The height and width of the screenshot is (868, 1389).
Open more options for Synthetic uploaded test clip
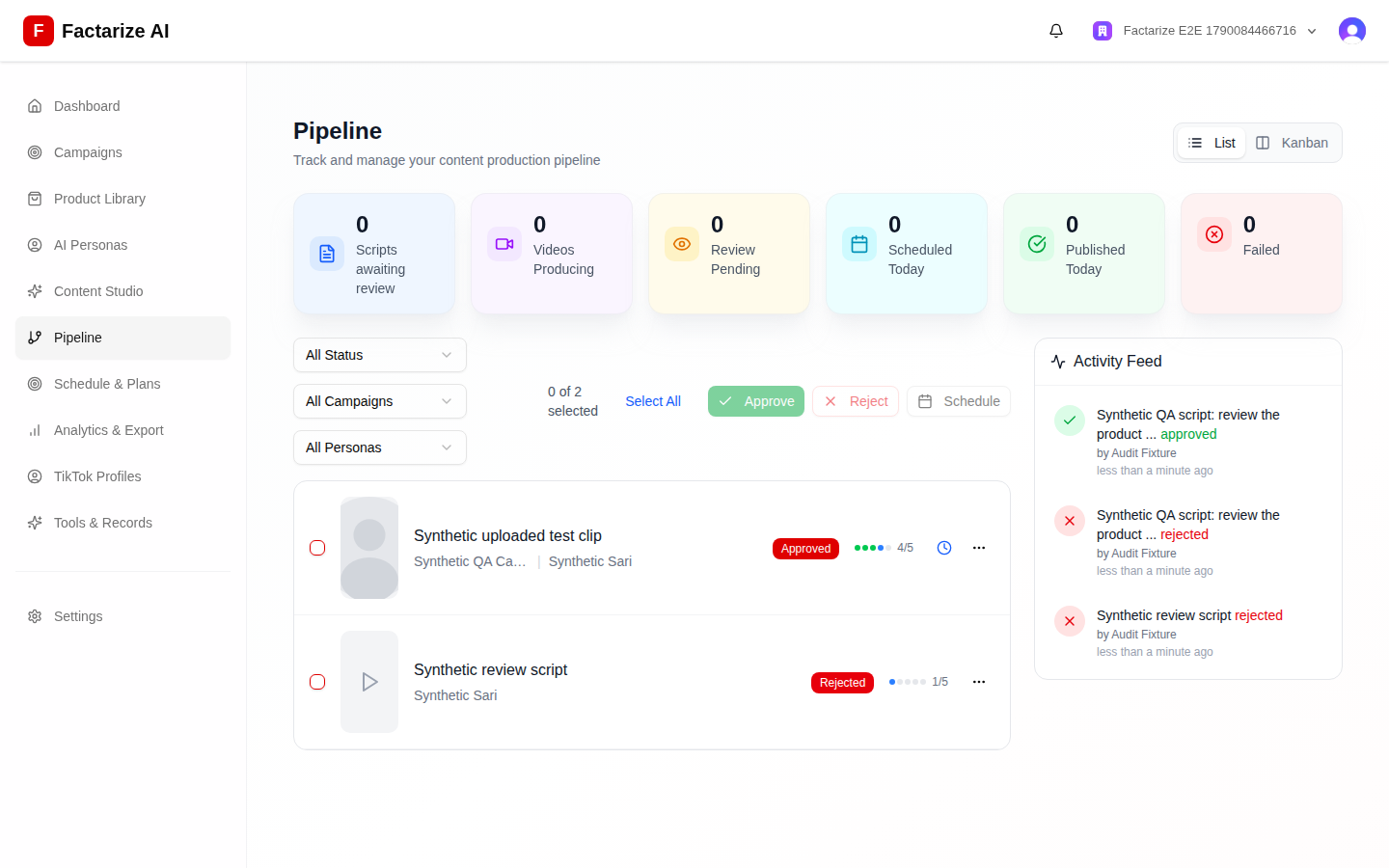point(979,548)
